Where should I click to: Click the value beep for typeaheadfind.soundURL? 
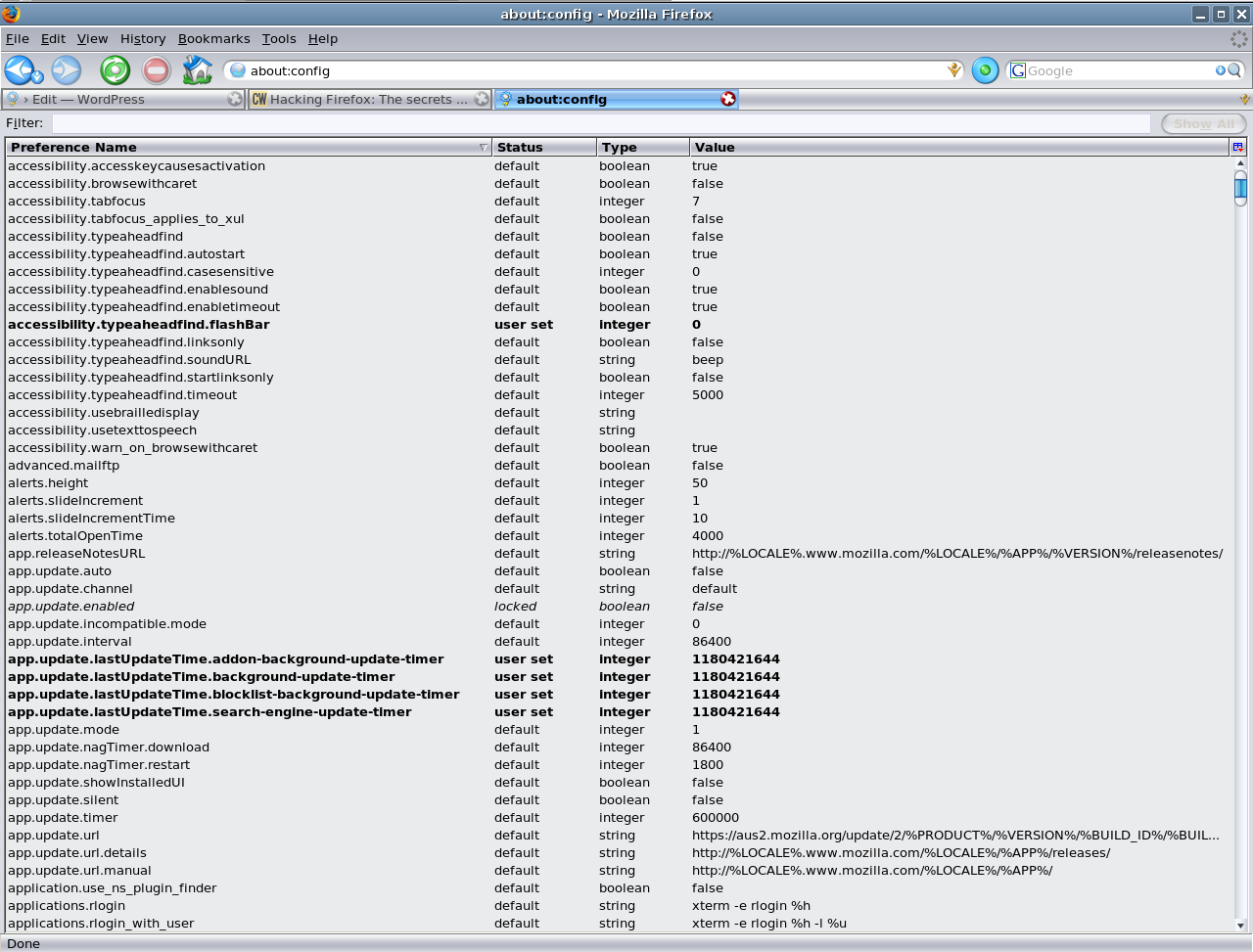708,360
